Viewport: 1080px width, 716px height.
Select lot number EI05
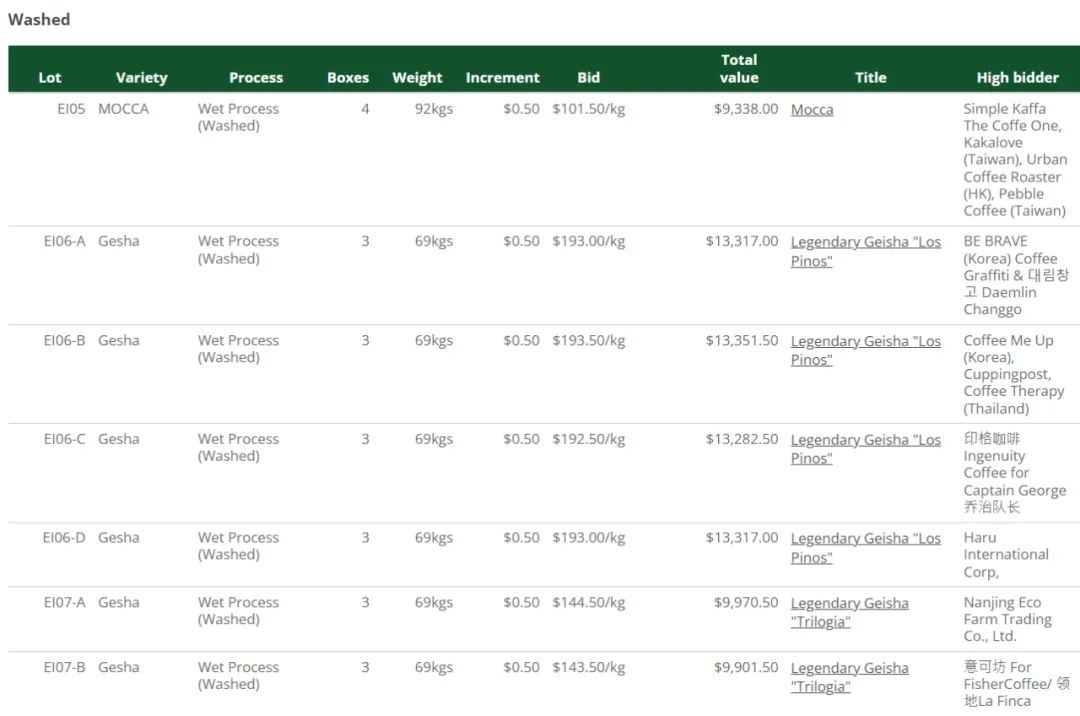tap(71, 109)
